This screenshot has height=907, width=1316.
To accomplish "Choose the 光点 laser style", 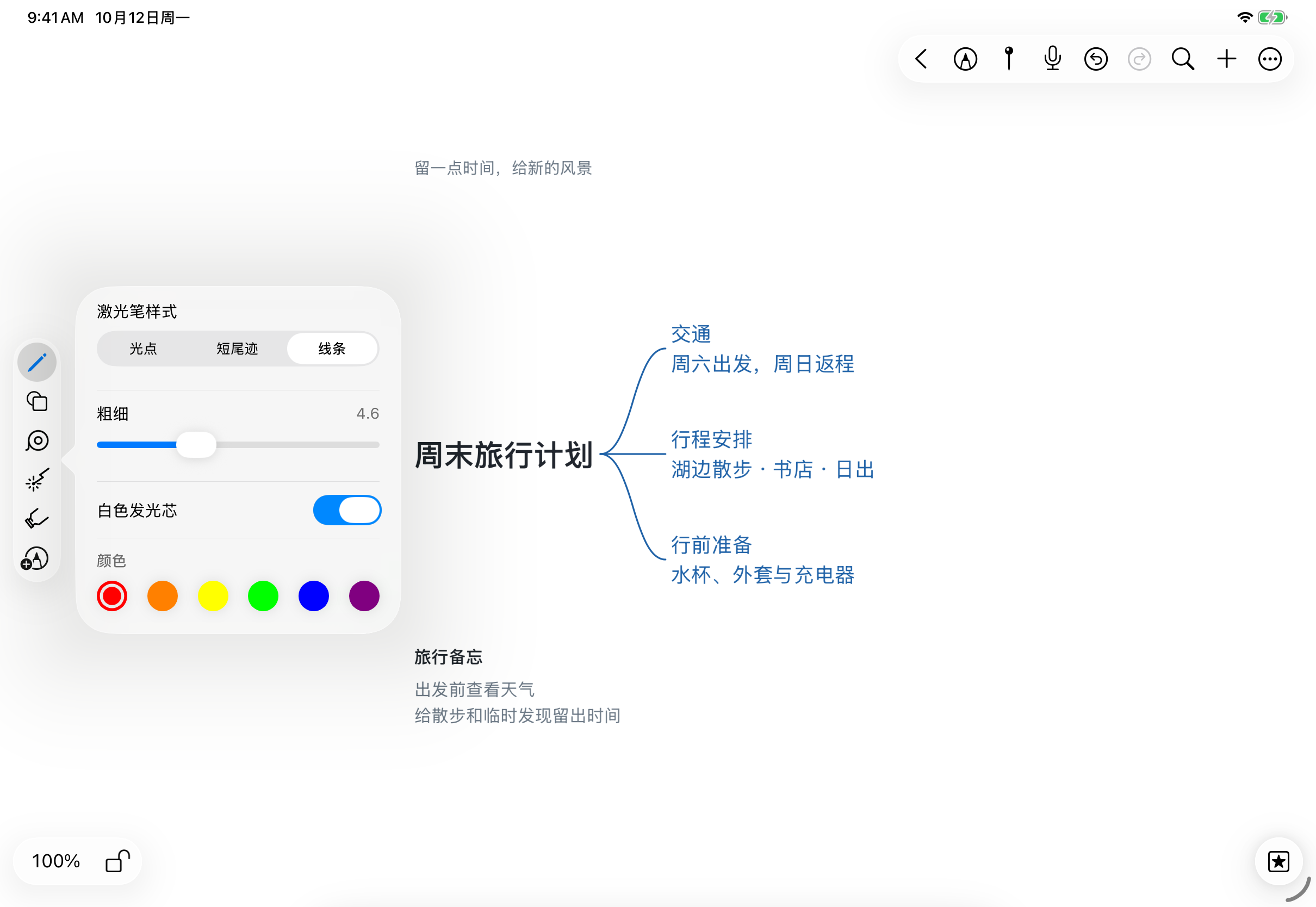I will [x=143, y=349].
